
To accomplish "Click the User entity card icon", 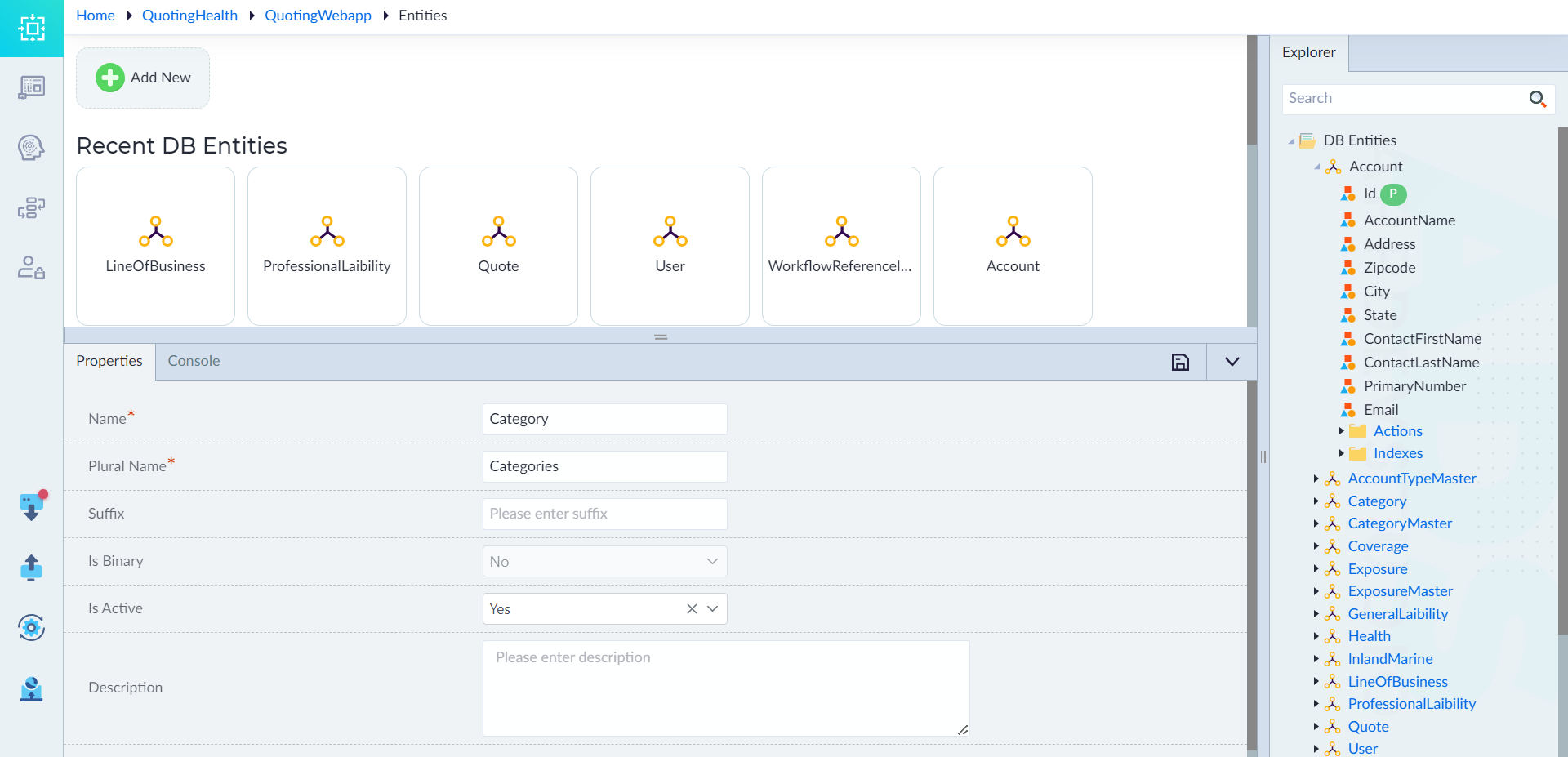I will tap(670, 231).
